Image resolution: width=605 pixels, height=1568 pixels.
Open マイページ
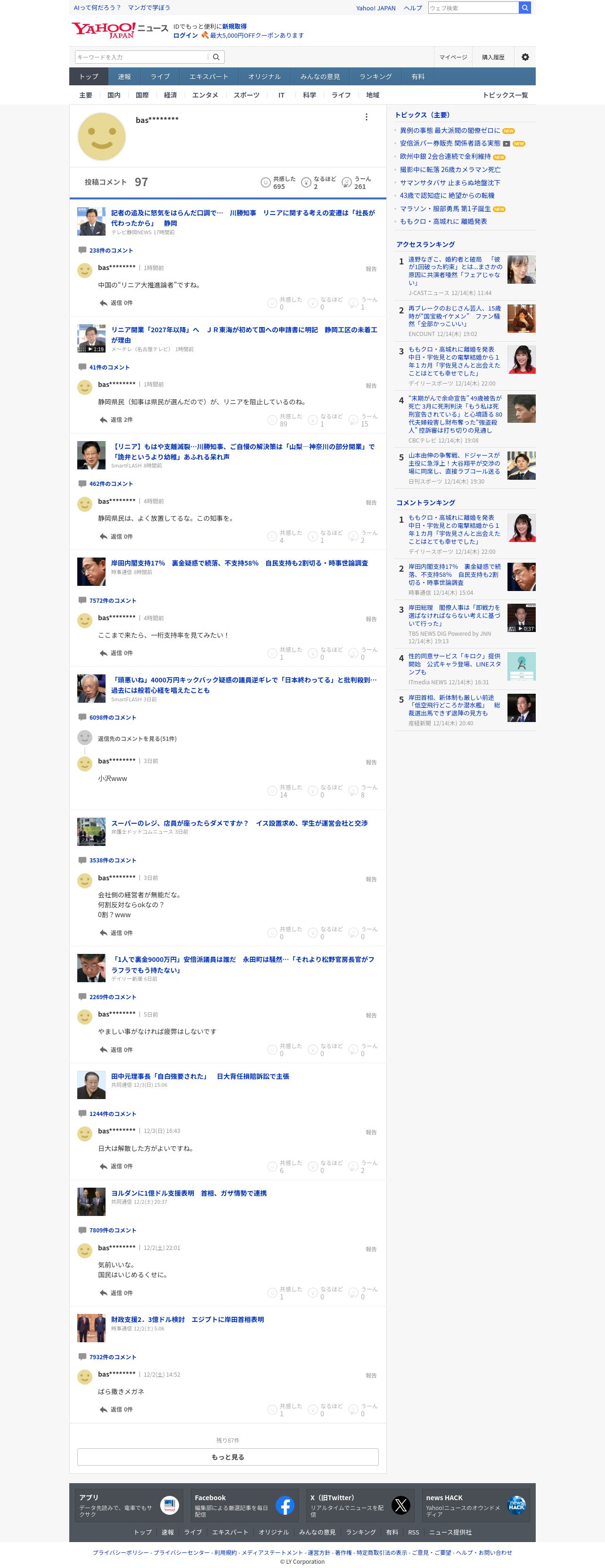(453, 57)
